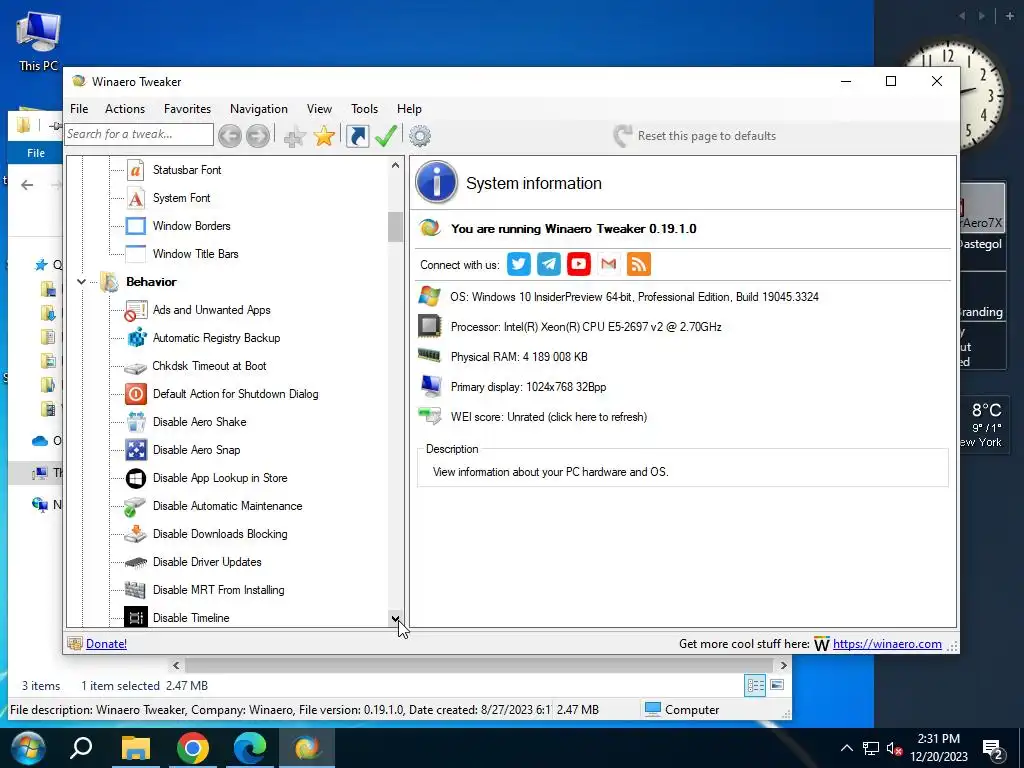Open the View menu
This screenshot has height=768, width=1024.
pos(319,109)
